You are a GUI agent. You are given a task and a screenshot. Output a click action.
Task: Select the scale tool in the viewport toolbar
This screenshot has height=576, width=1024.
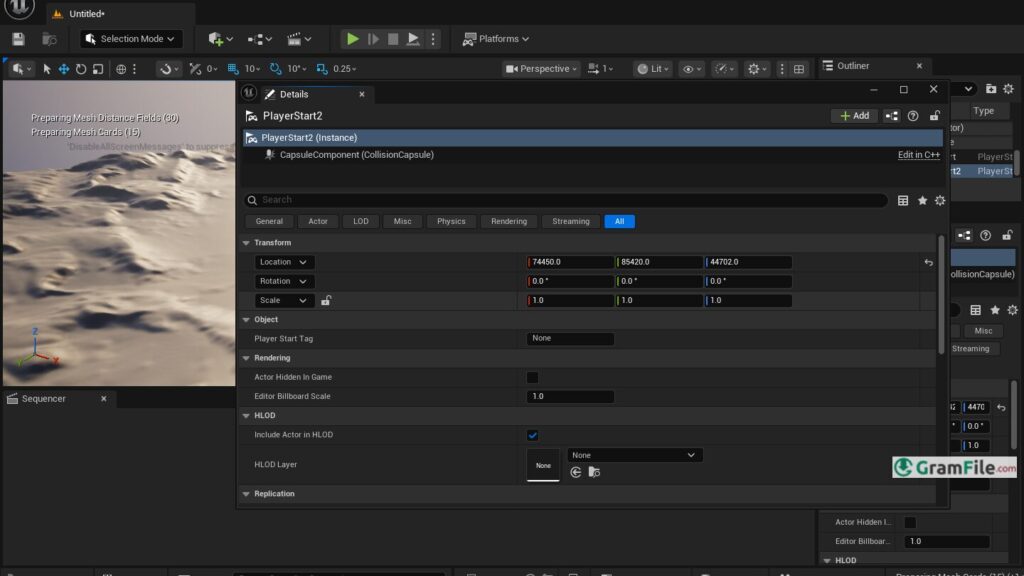(98, 69)
